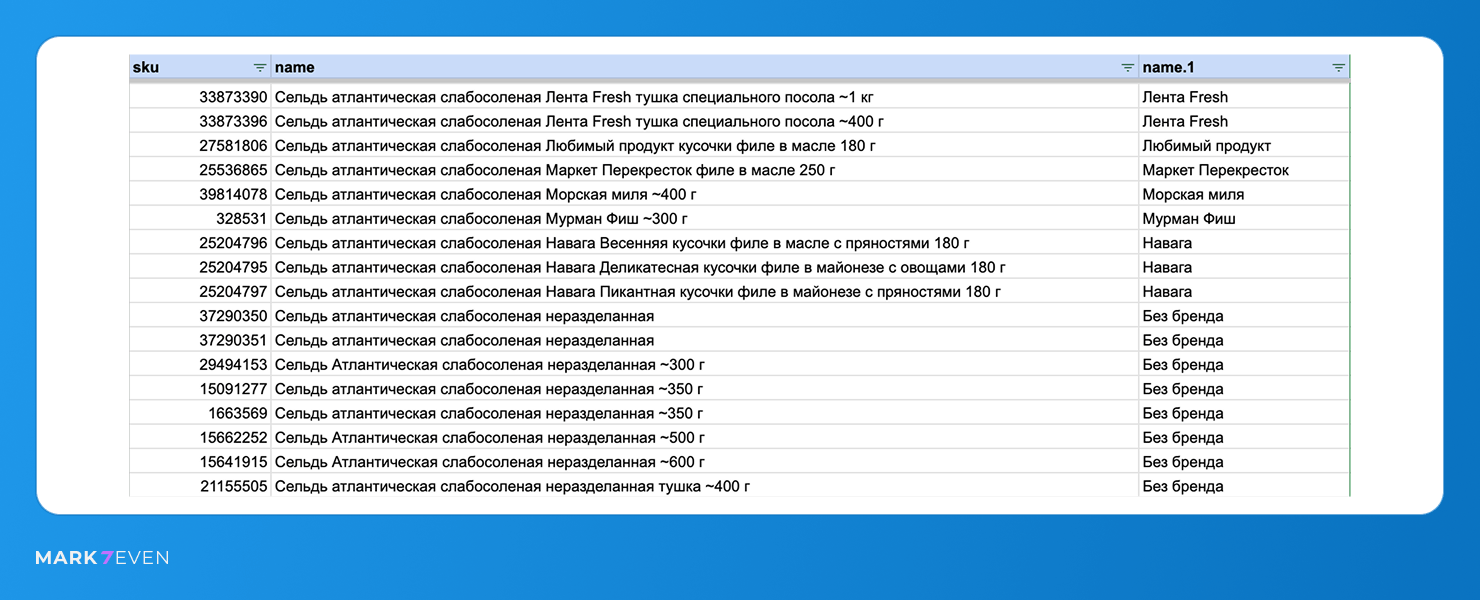Click the 'Мурман Фиш' brand cell
Screen dimensions: 1480x600
tap(1245, 219)
